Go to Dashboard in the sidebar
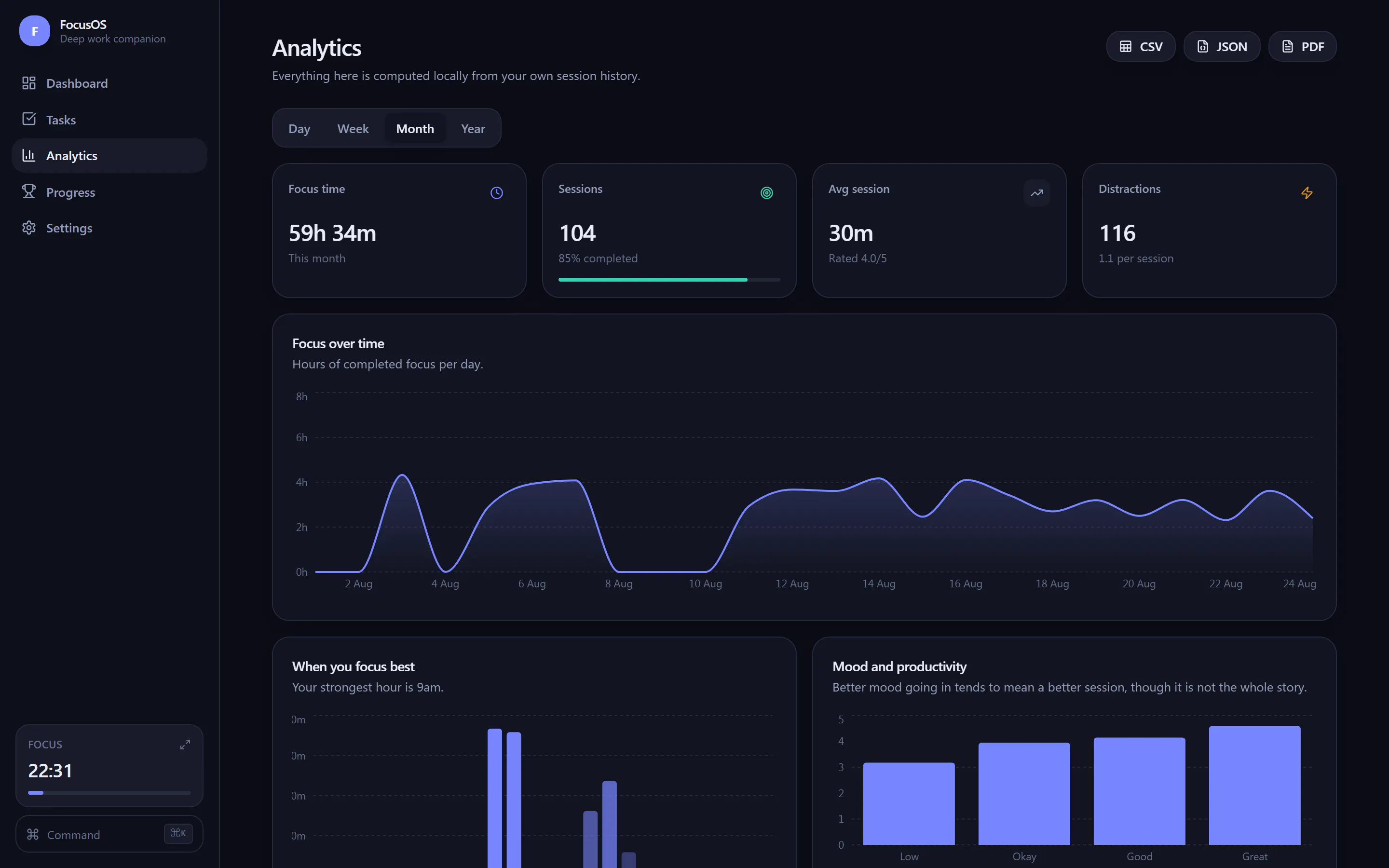The height and width of the screenshot is (868, 1389). [x=109, y=83]
